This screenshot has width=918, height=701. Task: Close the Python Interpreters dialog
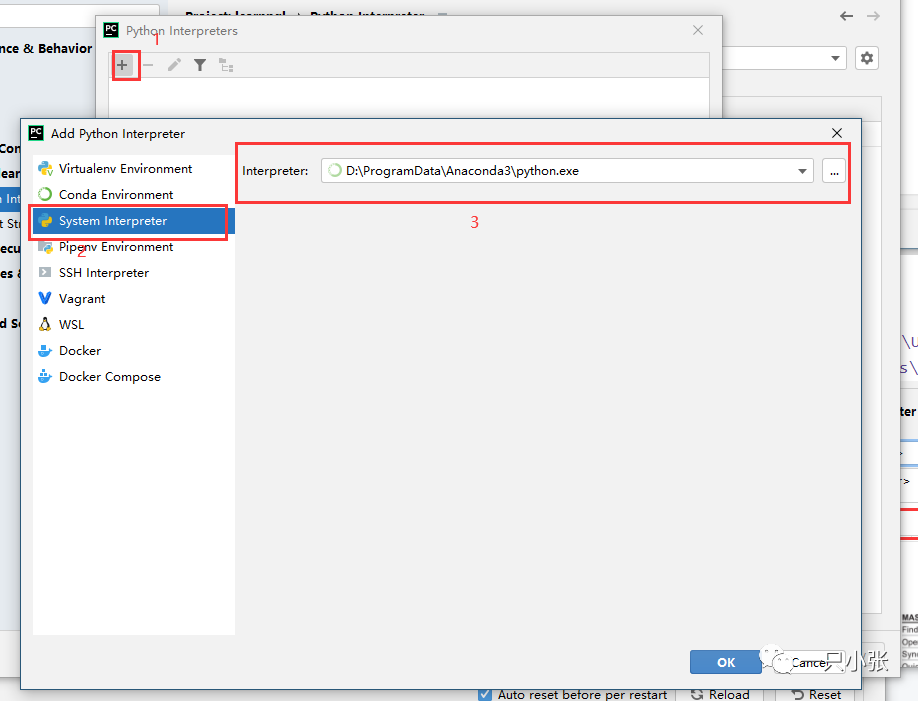pos(698,30)
